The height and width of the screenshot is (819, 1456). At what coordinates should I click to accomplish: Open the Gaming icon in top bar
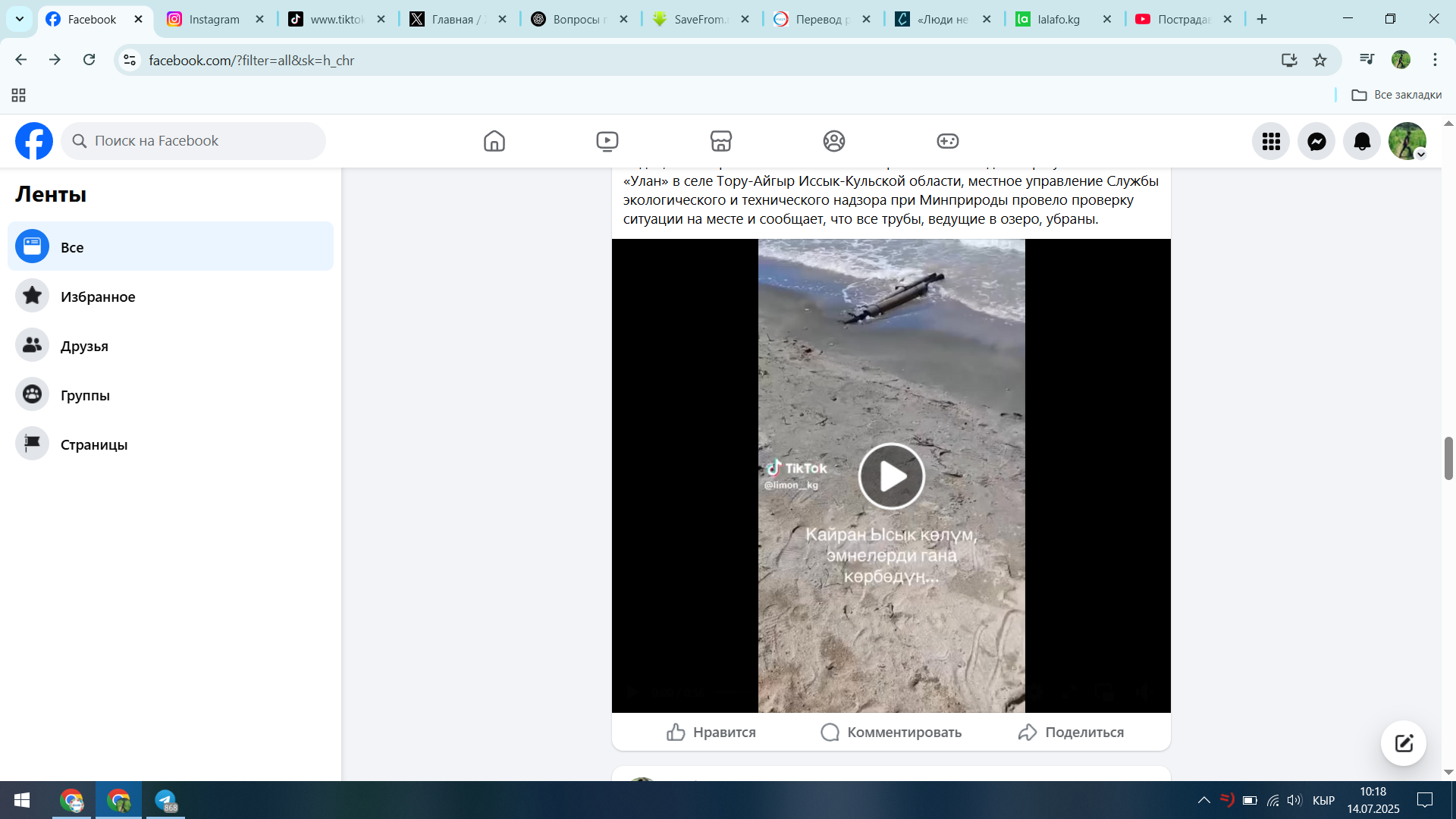tap(947, 141)
